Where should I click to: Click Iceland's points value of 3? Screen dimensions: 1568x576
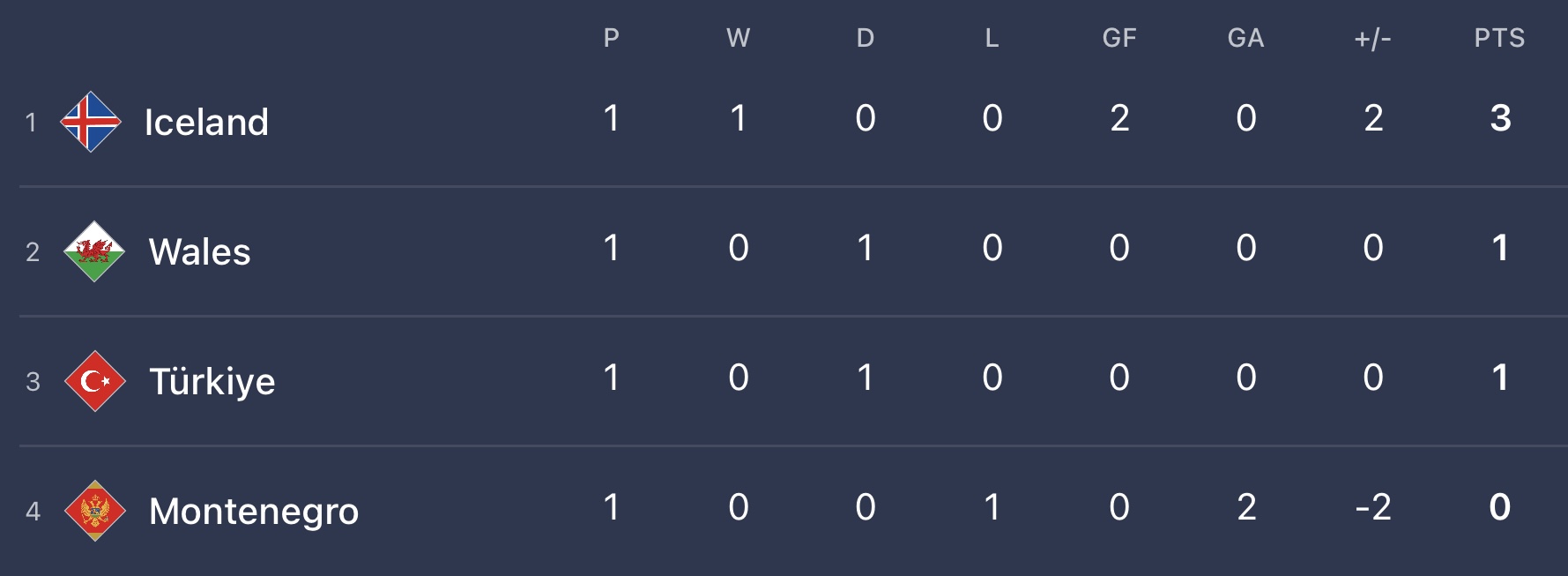pos(1500,118)
